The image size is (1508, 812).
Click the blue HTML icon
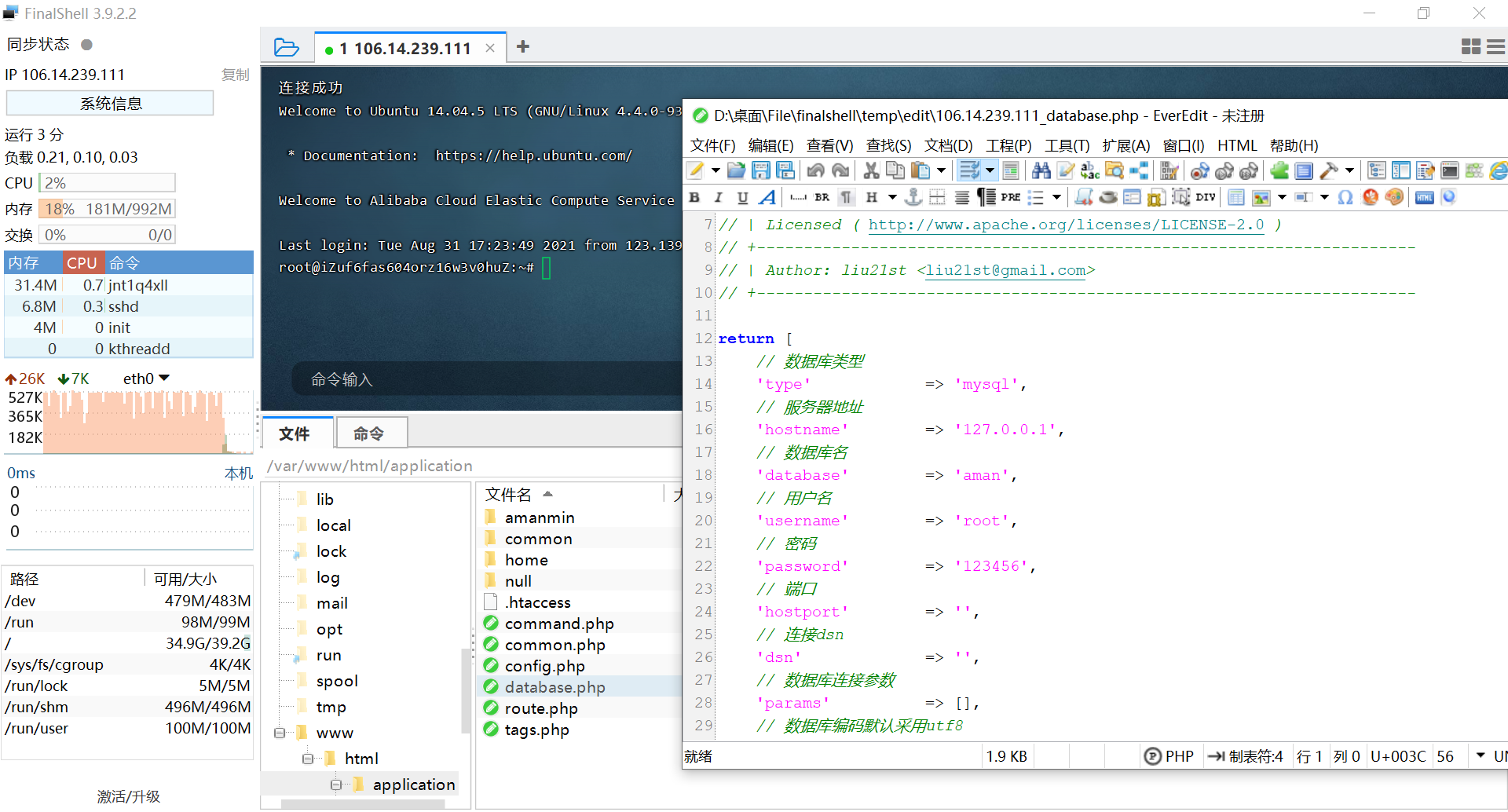pos(1425,197)
